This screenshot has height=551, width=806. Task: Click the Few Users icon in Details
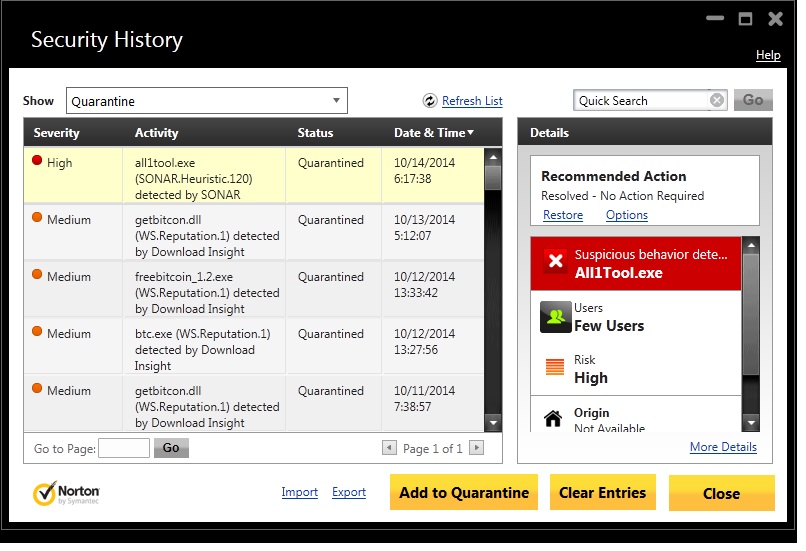(x=554, y=317)
